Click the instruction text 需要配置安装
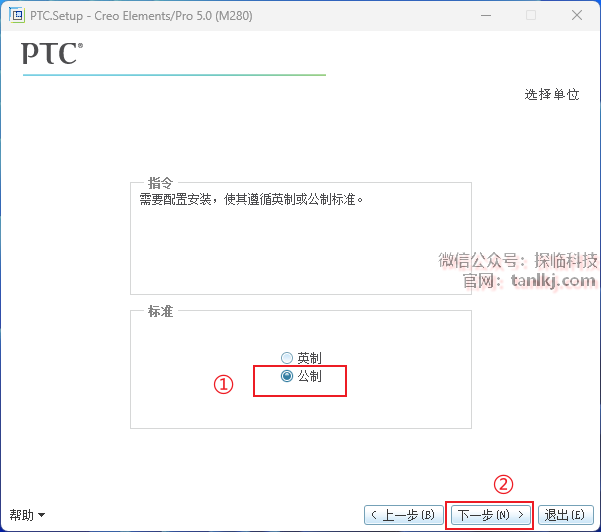The width and height of the screenshot is (601, 532). click(176, 199)
